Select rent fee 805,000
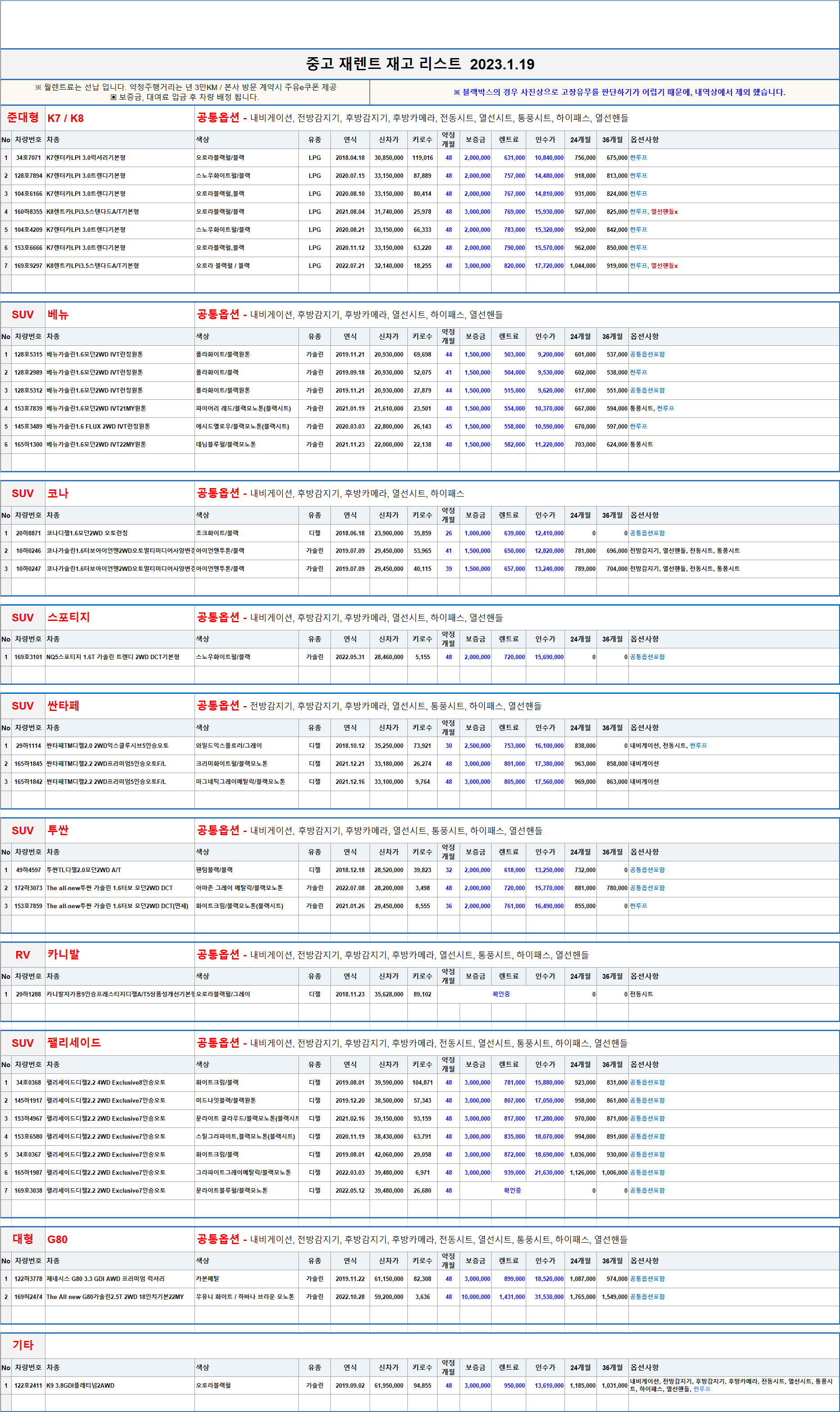840x1412 pixels. (x=514, y=782)
